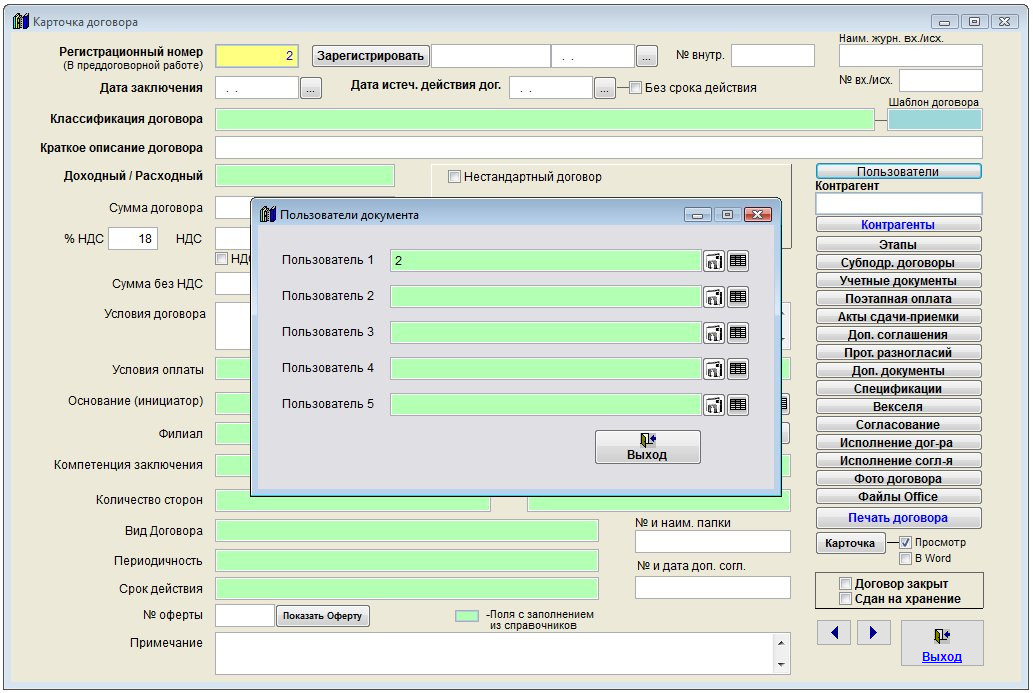Open the table list icon for Пользователь 2

pos(738,297)
